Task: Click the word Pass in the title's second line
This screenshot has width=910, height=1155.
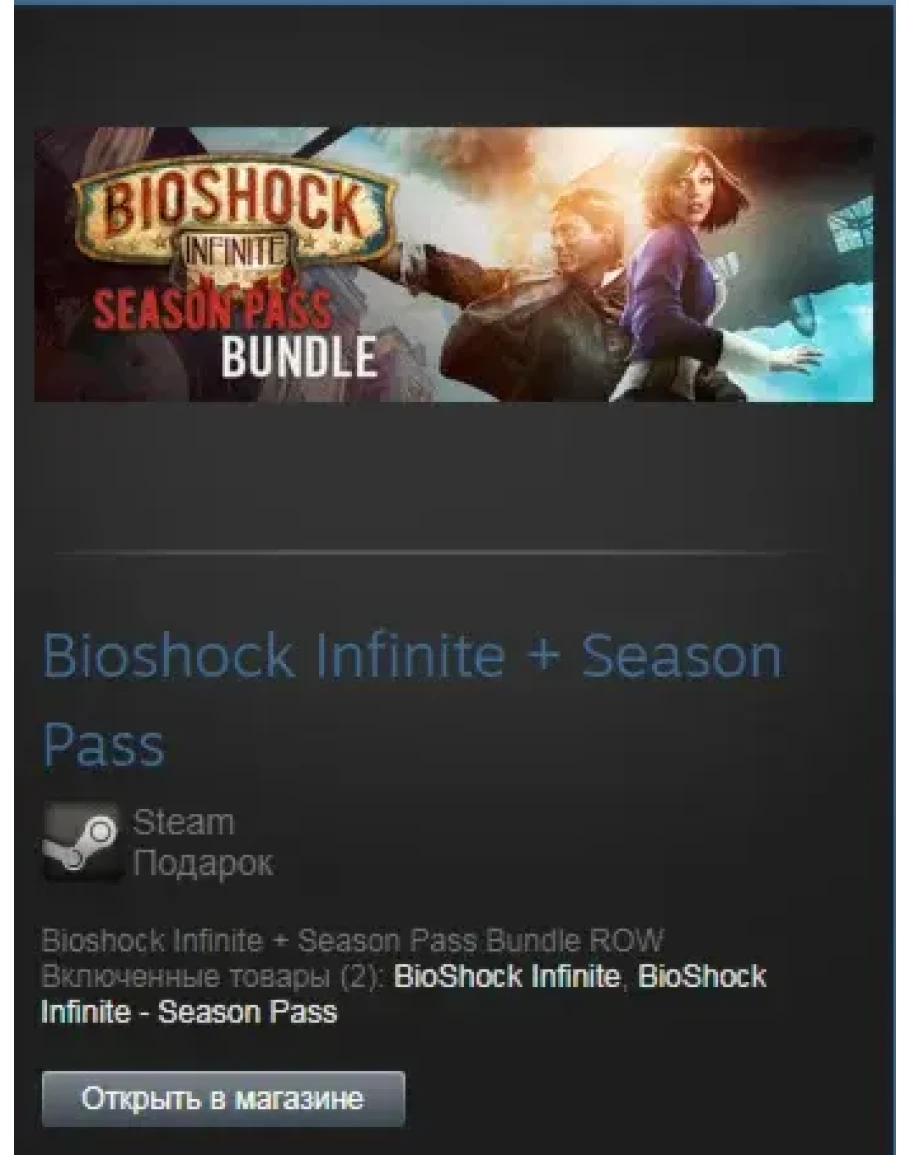Action: coord(103,745)
